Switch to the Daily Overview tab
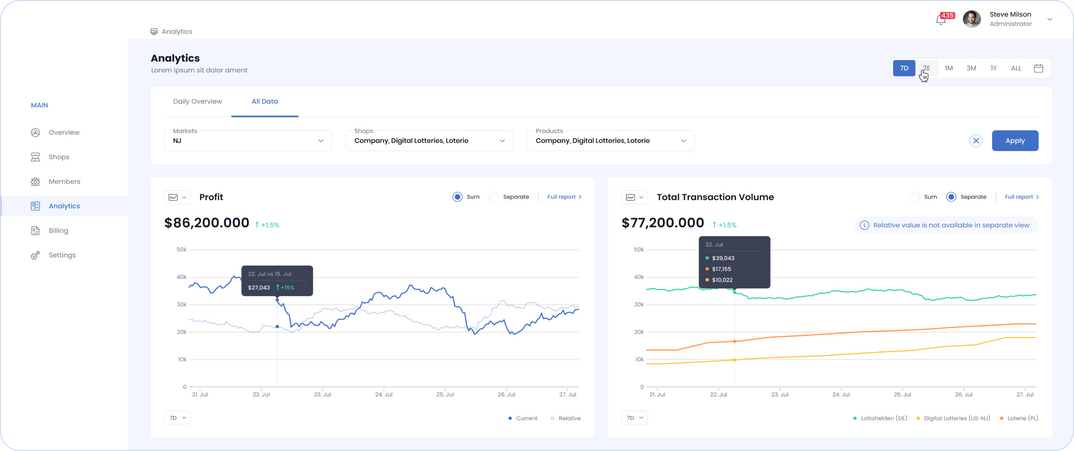 pyautogui.click(x=197, y=101)
